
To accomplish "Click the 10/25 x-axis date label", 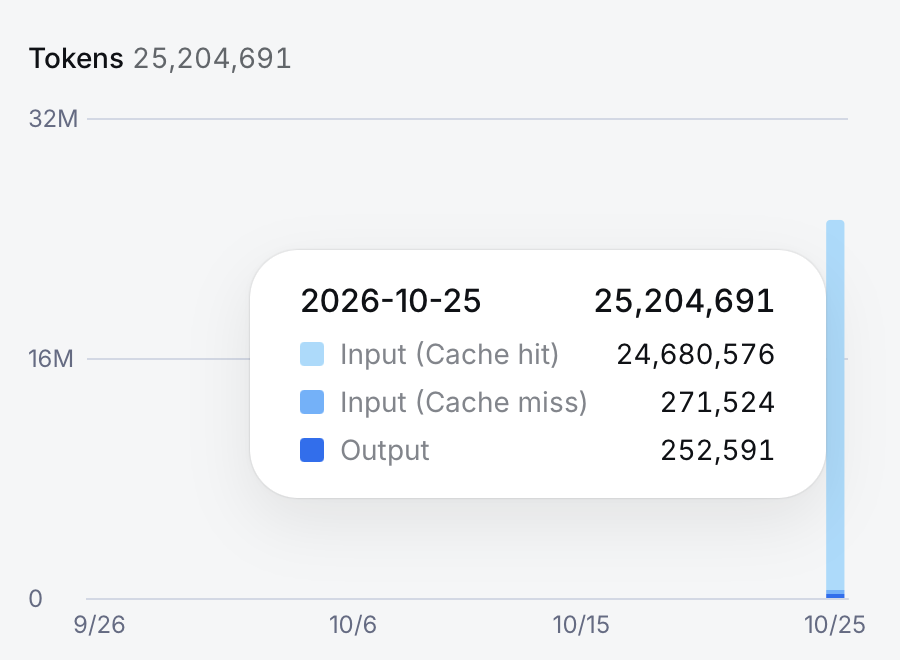I will click(835, 624).
